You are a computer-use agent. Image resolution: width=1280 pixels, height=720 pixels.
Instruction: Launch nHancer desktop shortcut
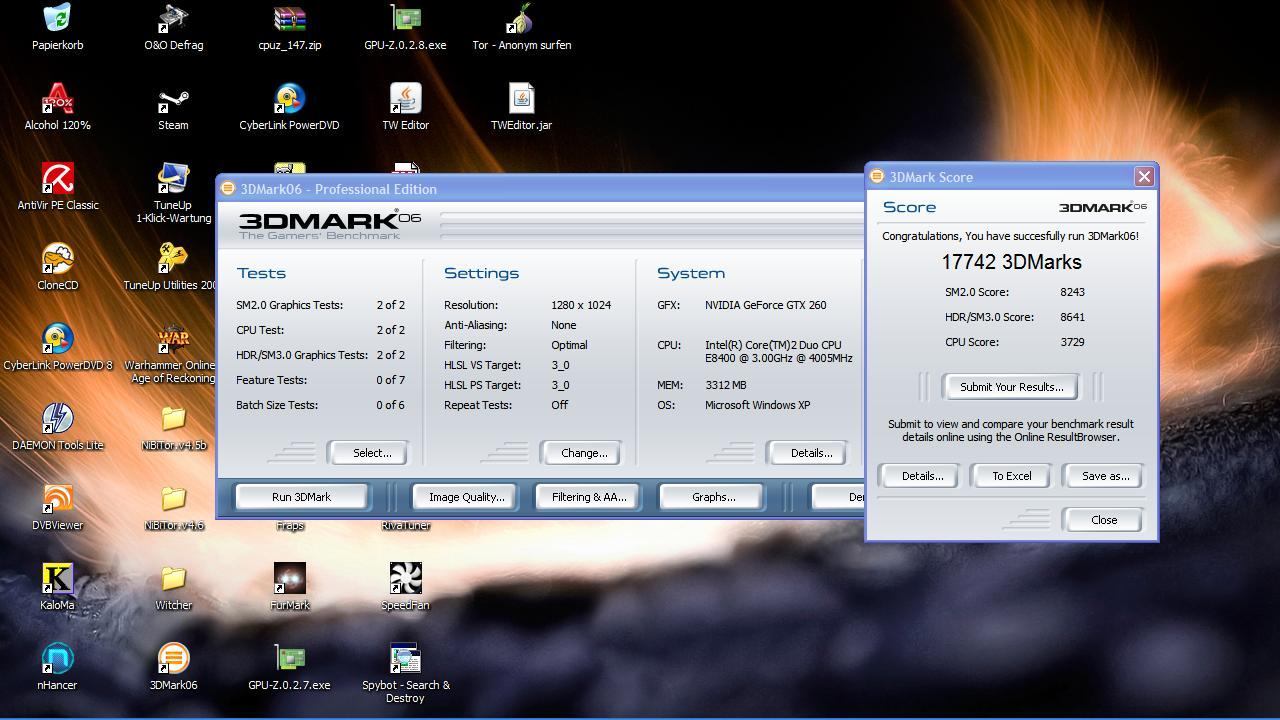(x=58, y=659)
